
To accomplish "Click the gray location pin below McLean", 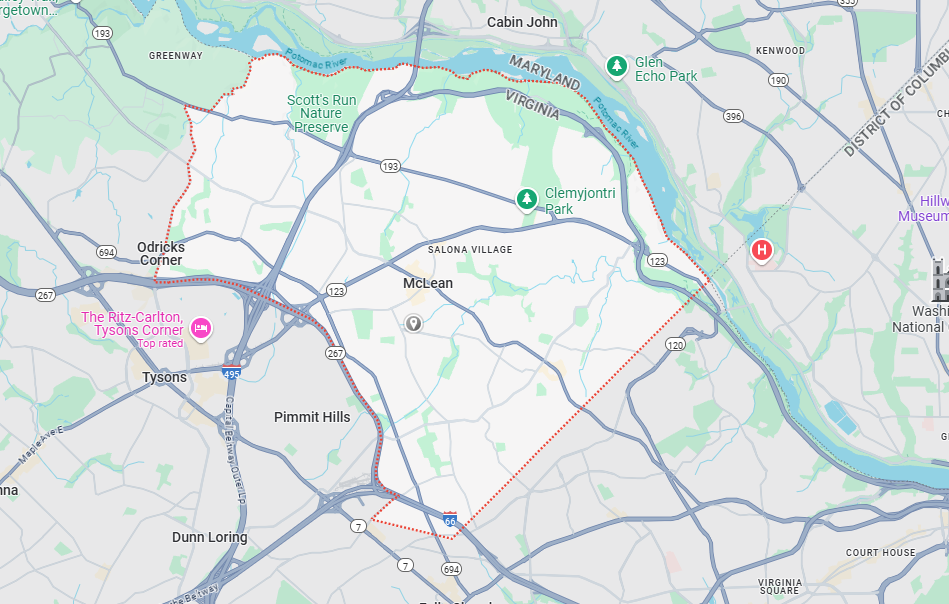I will coord(413,323).
